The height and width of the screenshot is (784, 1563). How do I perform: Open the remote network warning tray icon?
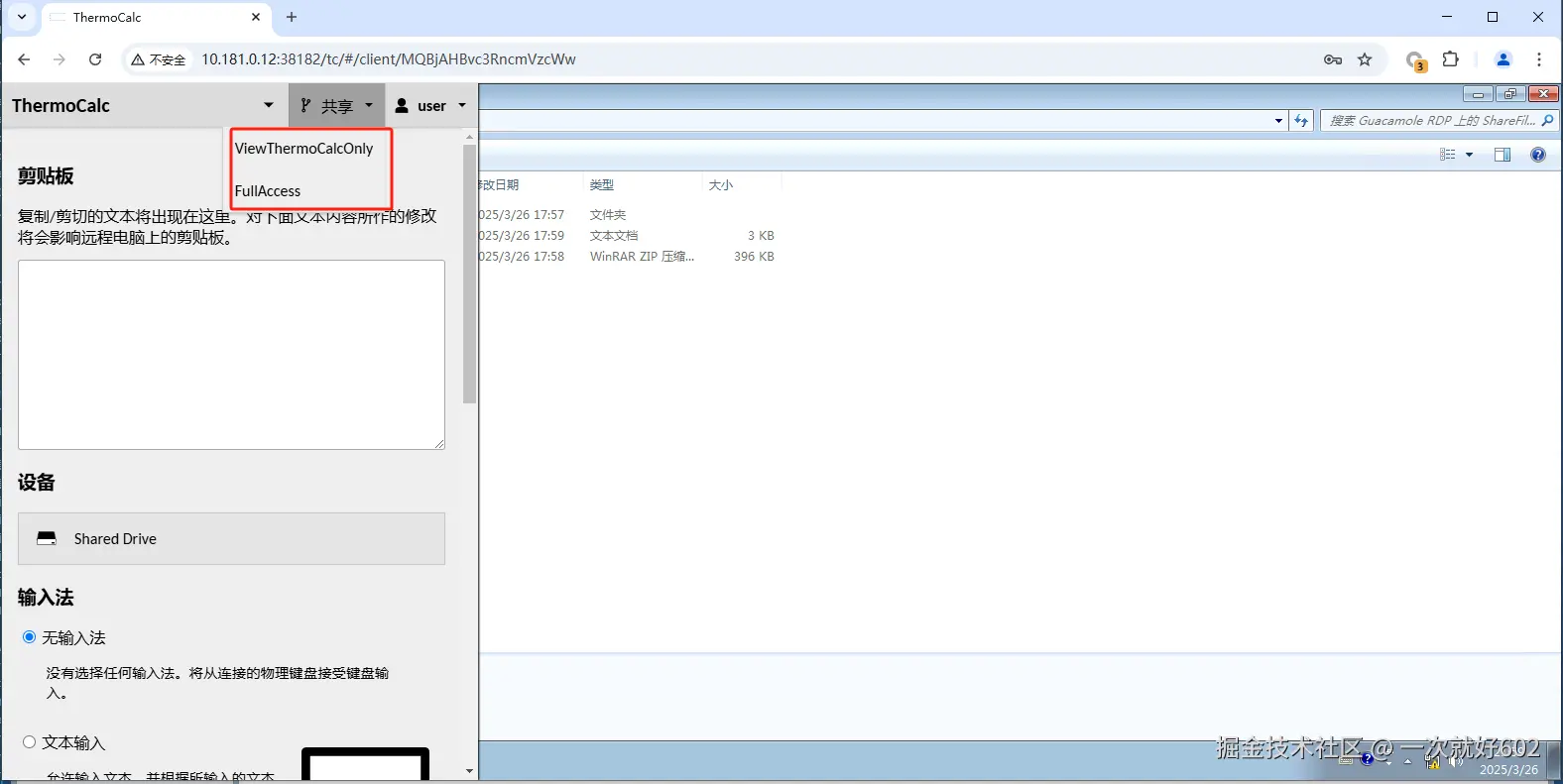(1433, 761)
